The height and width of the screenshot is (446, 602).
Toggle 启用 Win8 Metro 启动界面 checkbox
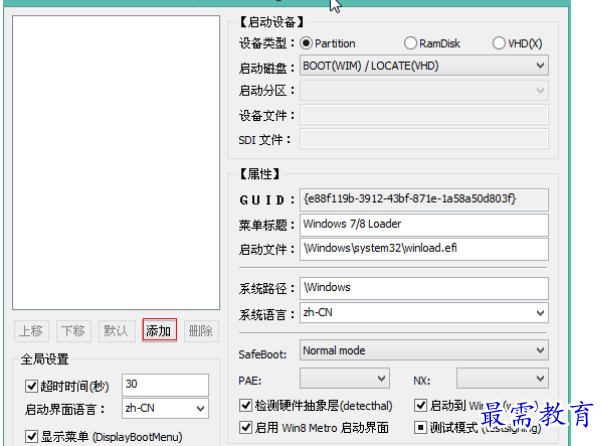[246, 427]
